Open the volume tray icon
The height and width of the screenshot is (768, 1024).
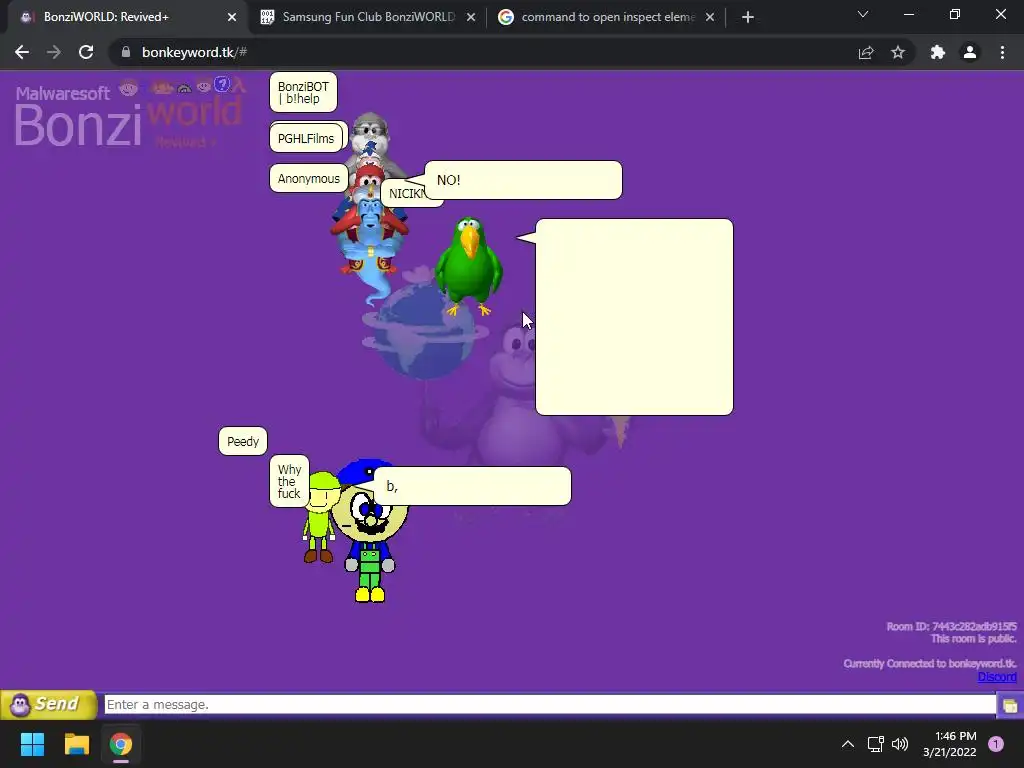(900, 744)
